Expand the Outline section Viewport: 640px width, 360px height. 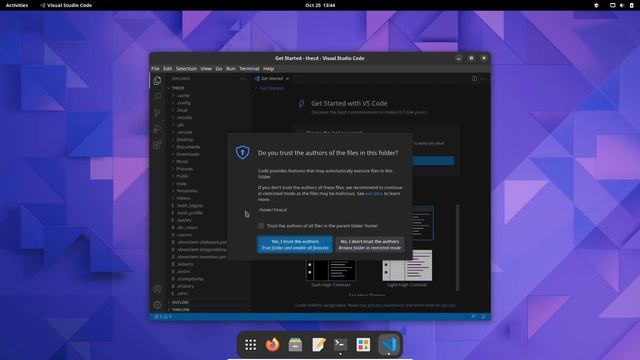pos(208,302)
